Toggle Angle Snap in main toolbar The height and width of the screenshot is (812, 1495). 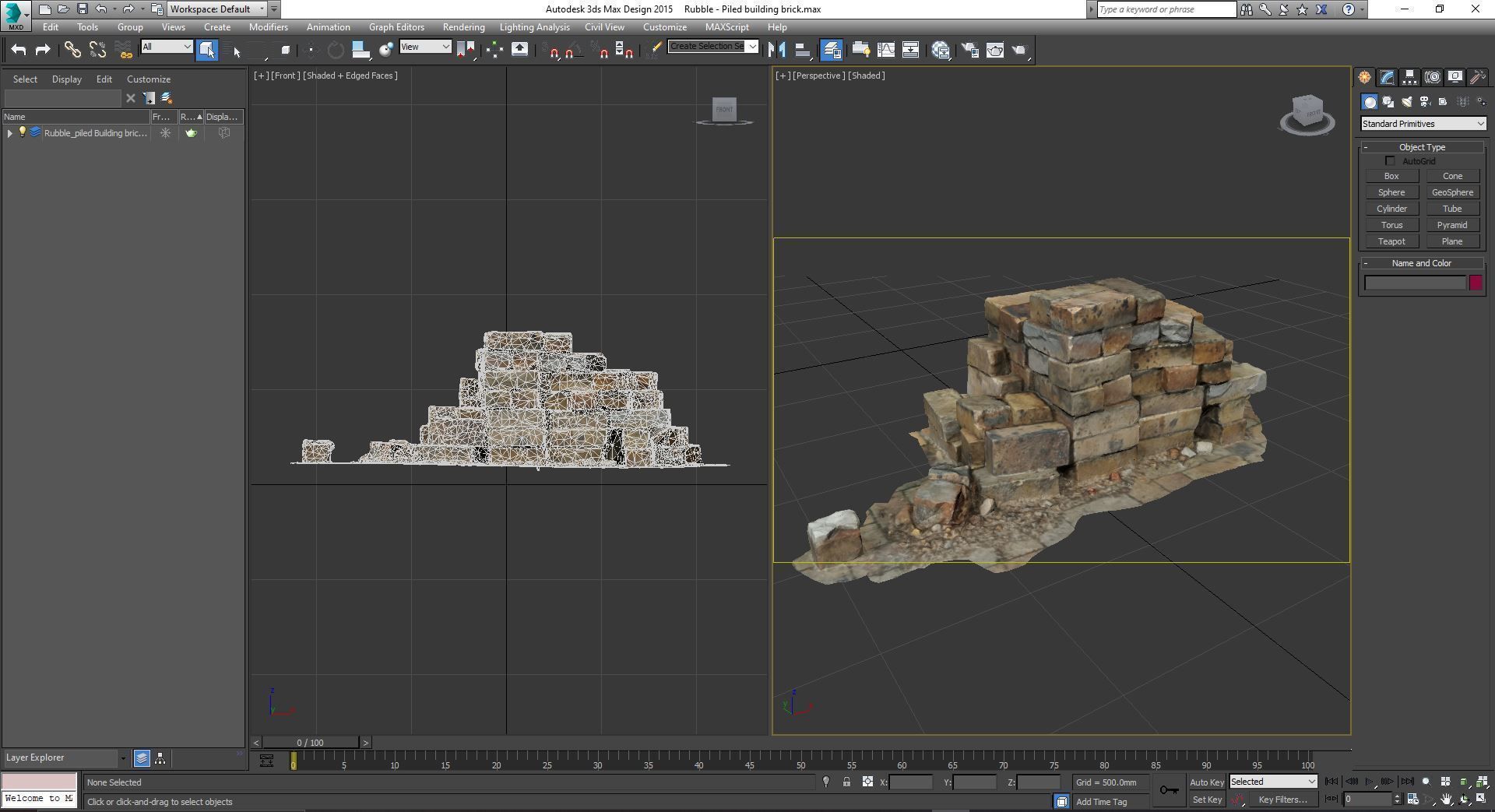tap(572, 50)
